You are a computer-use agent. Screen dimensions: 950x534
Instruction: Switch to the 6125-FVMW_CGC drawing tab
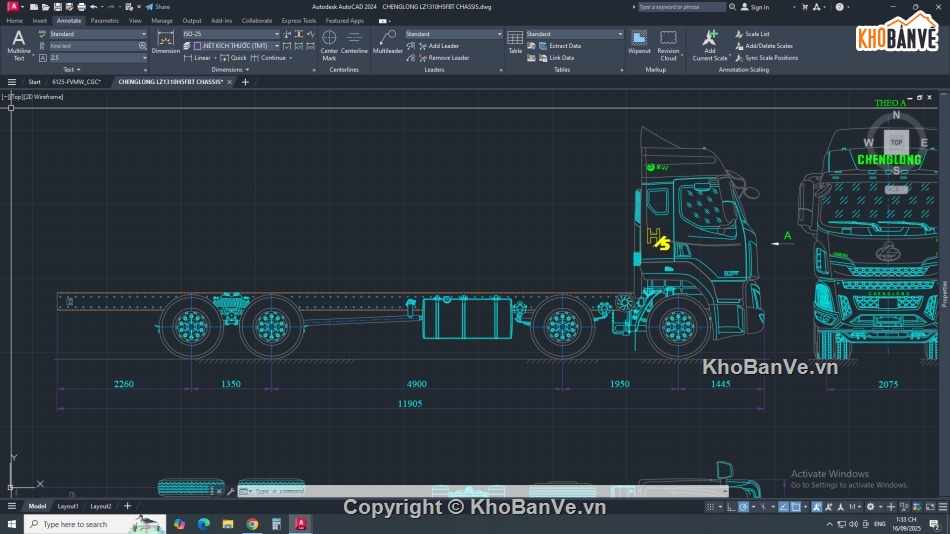click(76, 82)
